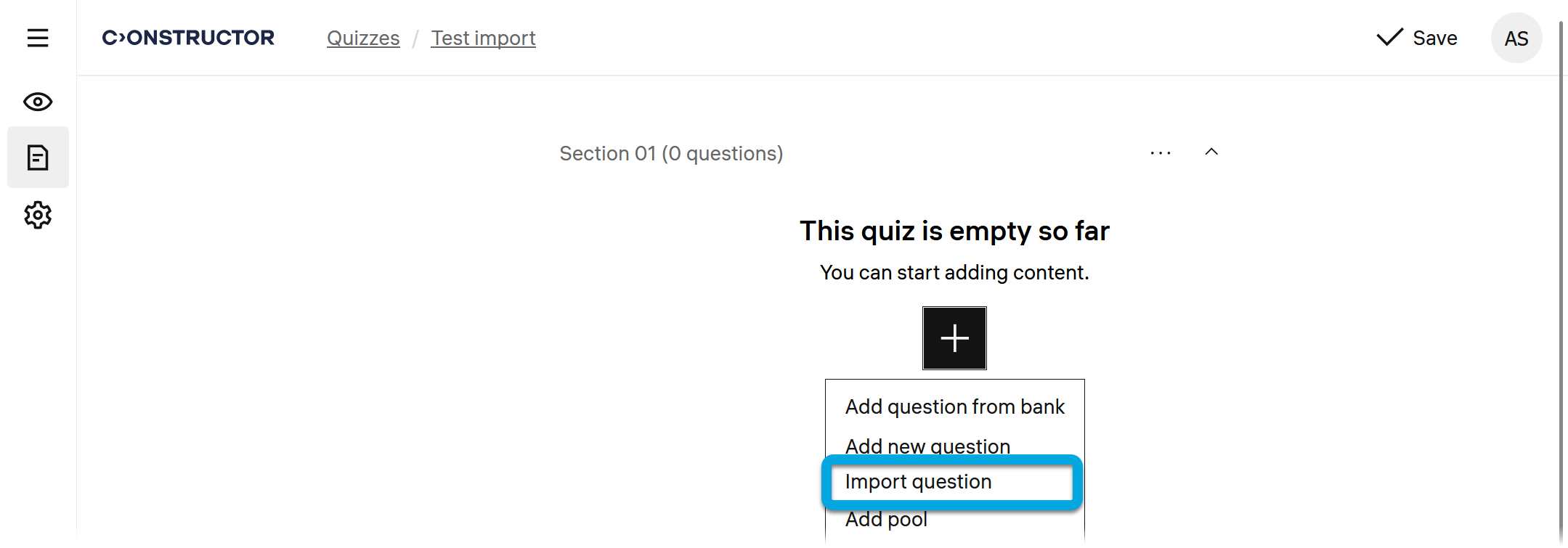1568x548 pixels.
Task: Open the AS user avatar menu
Action: [1516, 38]
